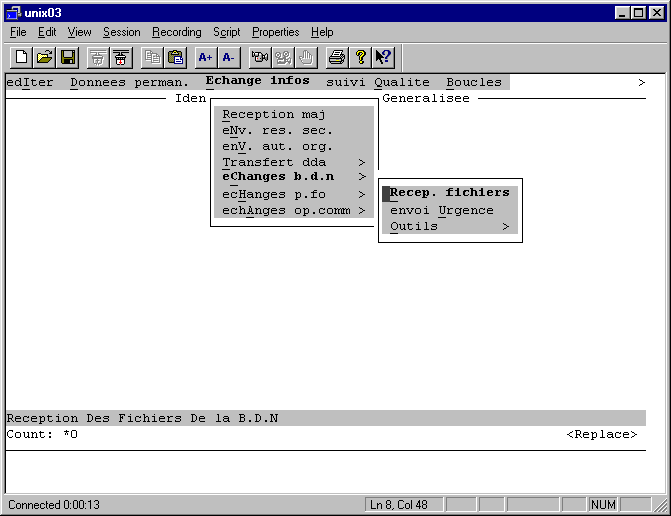This screenshot has height=516, width=671.
Task: Click the Paste clipboard toolbar icon
Action: 175,57
